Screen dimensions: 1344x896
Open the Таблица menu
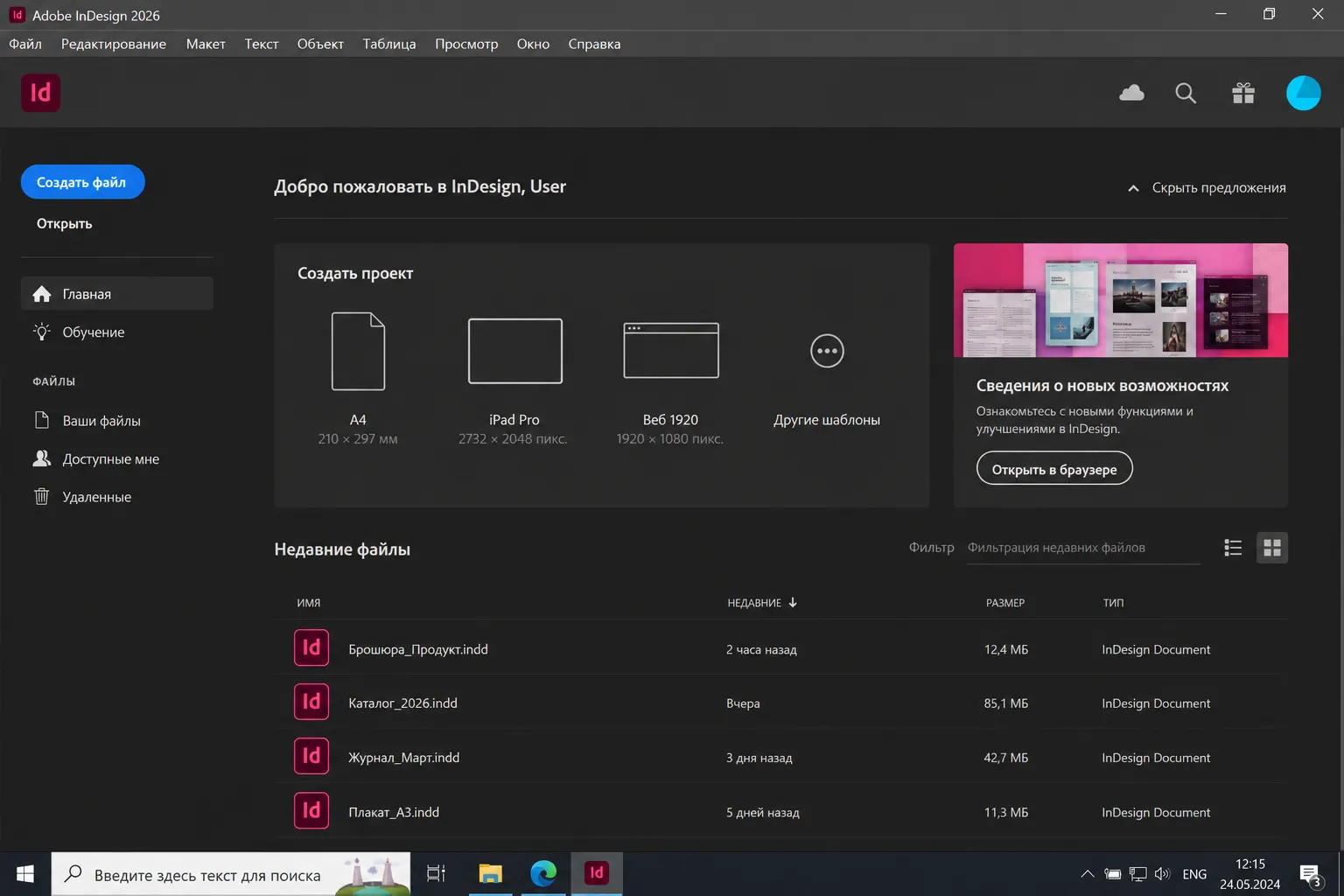[x=389, y=44]
